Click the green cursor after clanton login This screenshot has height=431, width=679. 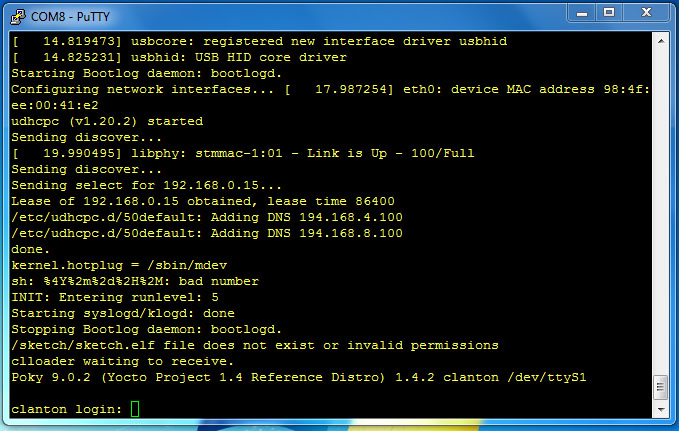[135, 409]
